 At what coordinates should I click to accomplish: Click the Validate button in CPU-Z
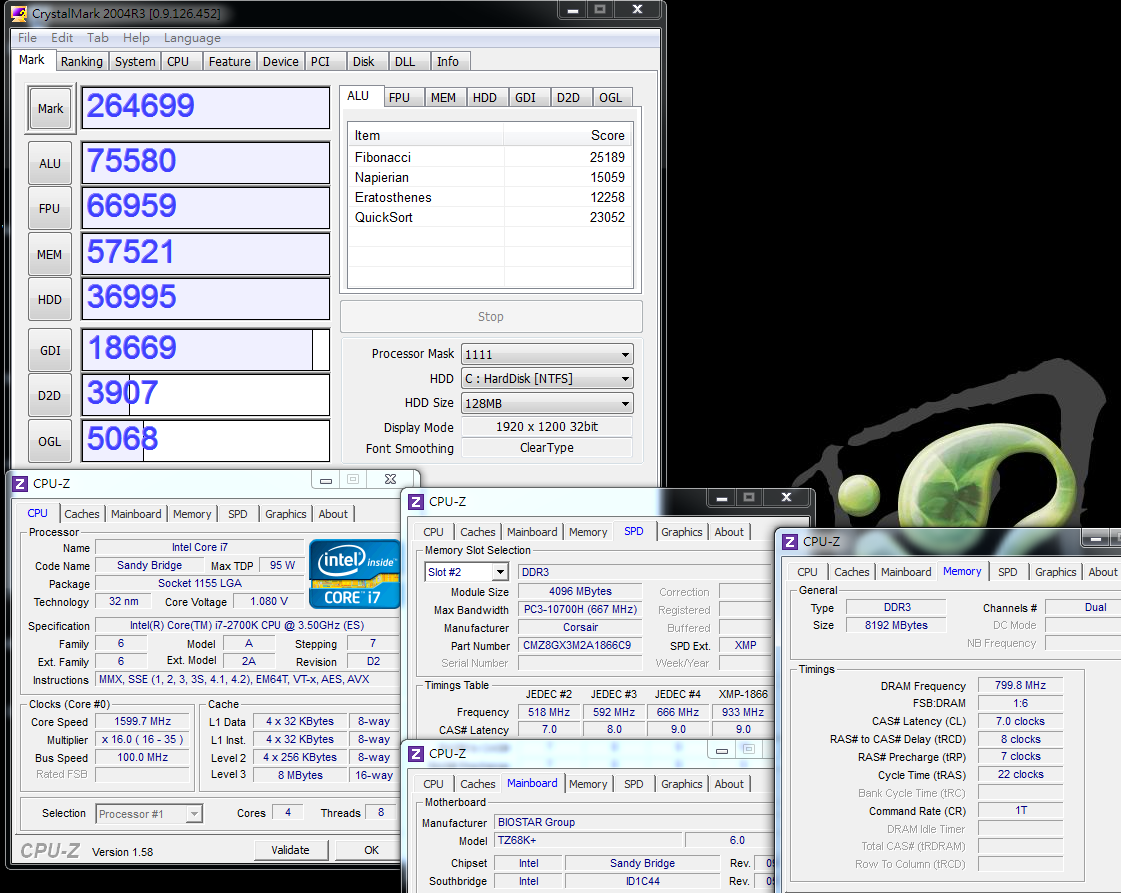[290, 850]
